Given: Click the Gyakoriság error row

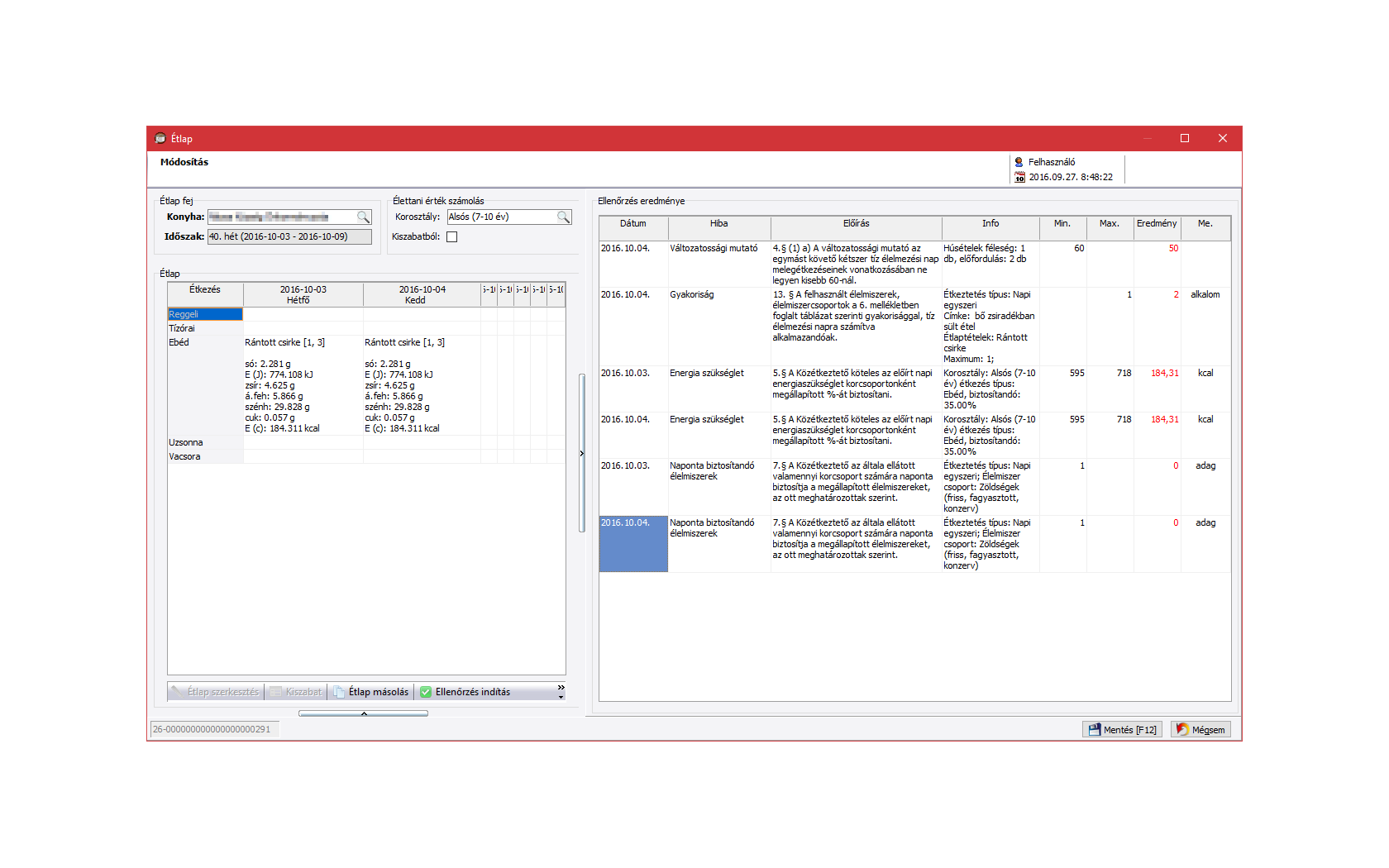Looking at the screenshot, I should [692, 295].
